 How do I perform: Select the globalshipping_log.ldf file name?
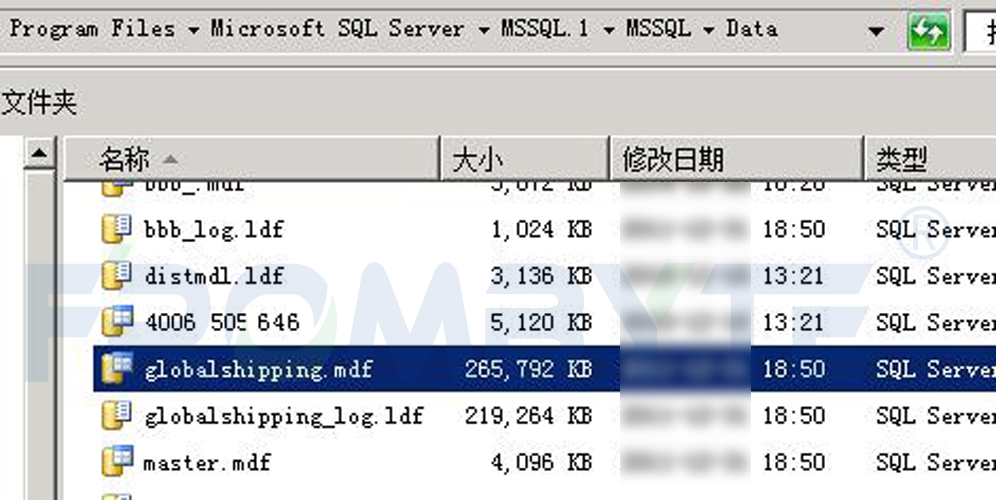pyautogui.click(x=283, y=416)
